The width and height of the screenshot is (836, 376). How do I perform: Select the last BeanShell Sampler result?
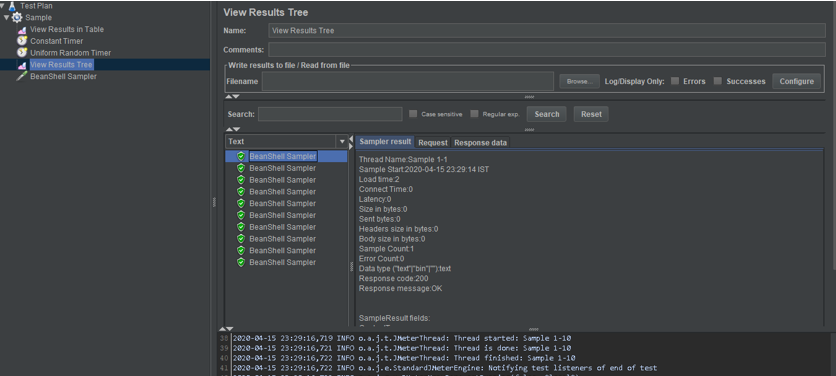click(283, 262)
